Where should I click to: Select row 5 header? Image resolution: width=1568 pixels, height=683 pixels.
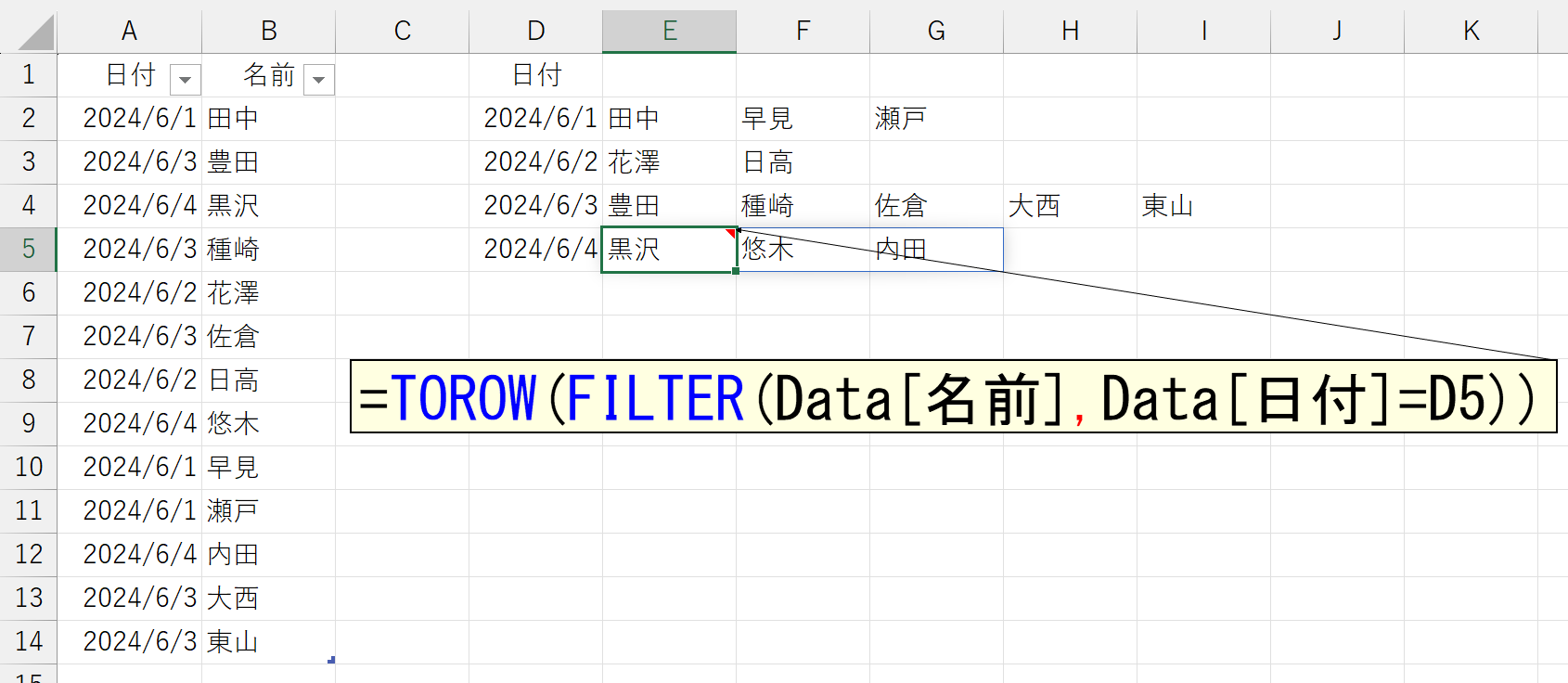click(x=29, y=249)
